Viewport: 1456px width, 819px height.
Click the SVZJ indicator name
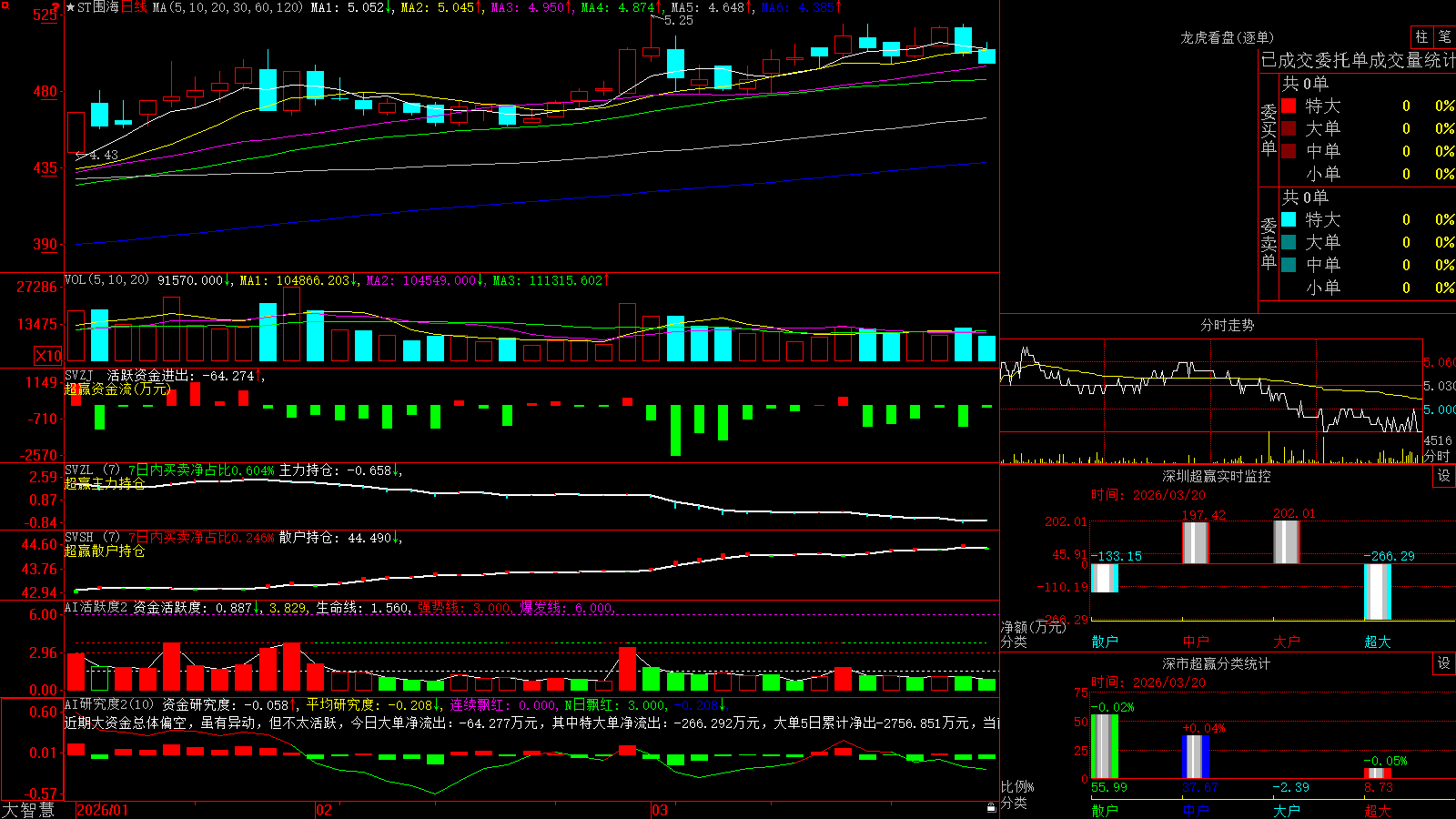pyautogui.click(x=78, y=375)
